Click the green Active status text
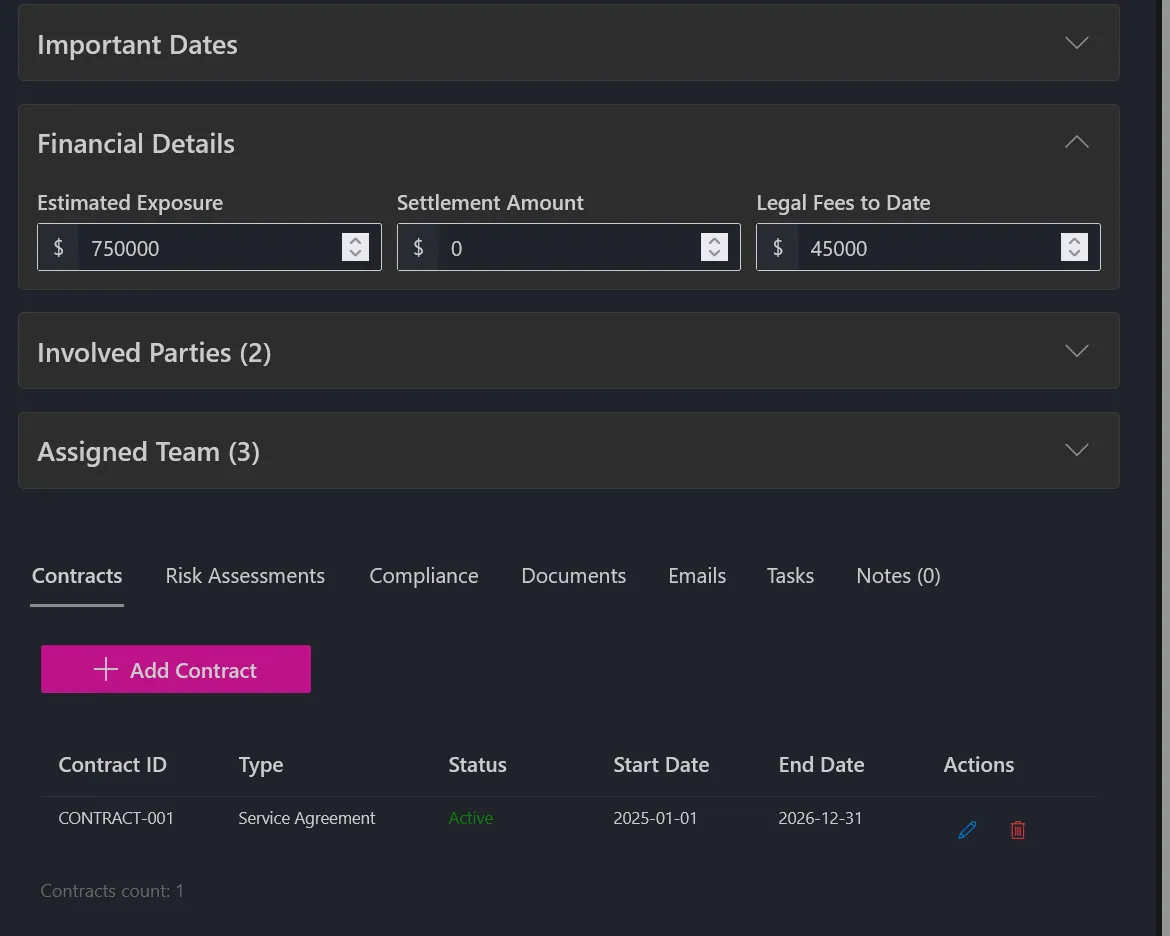Image resolution: width=1170 pixels, height=936 pixels. (x=471, y=819)
